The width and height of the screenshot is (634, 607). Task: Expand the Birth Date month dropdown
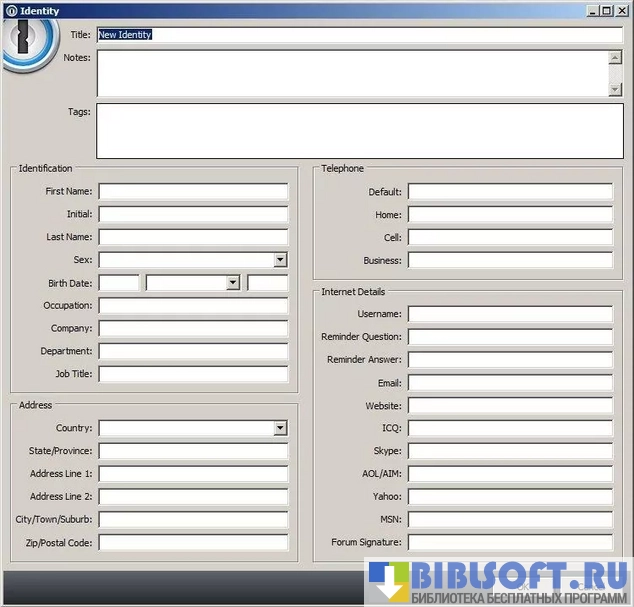coord(233,283)
